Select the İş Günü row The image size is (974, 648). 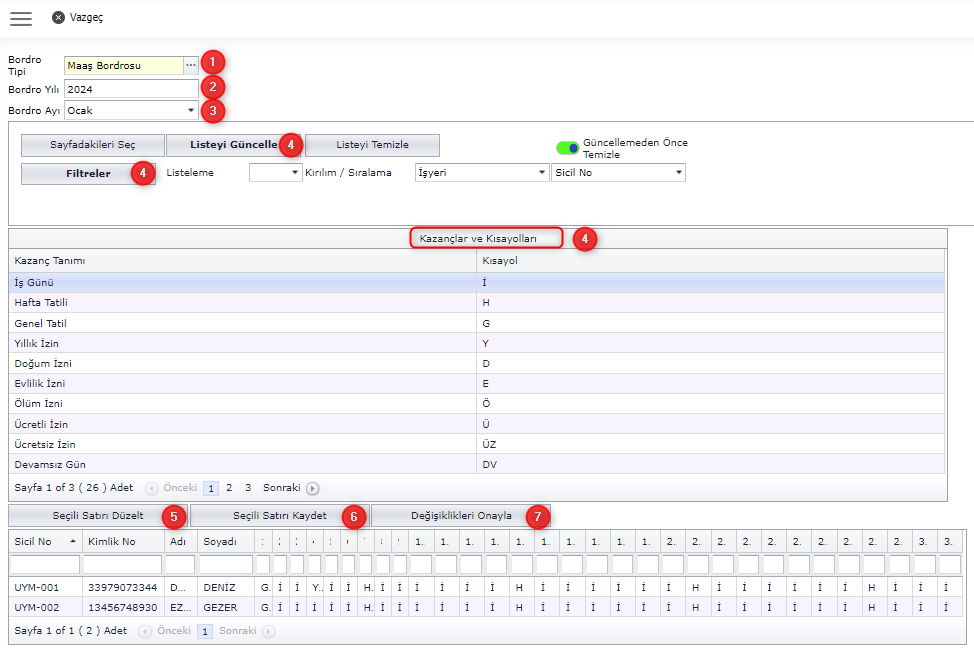[x=476, y=283]
